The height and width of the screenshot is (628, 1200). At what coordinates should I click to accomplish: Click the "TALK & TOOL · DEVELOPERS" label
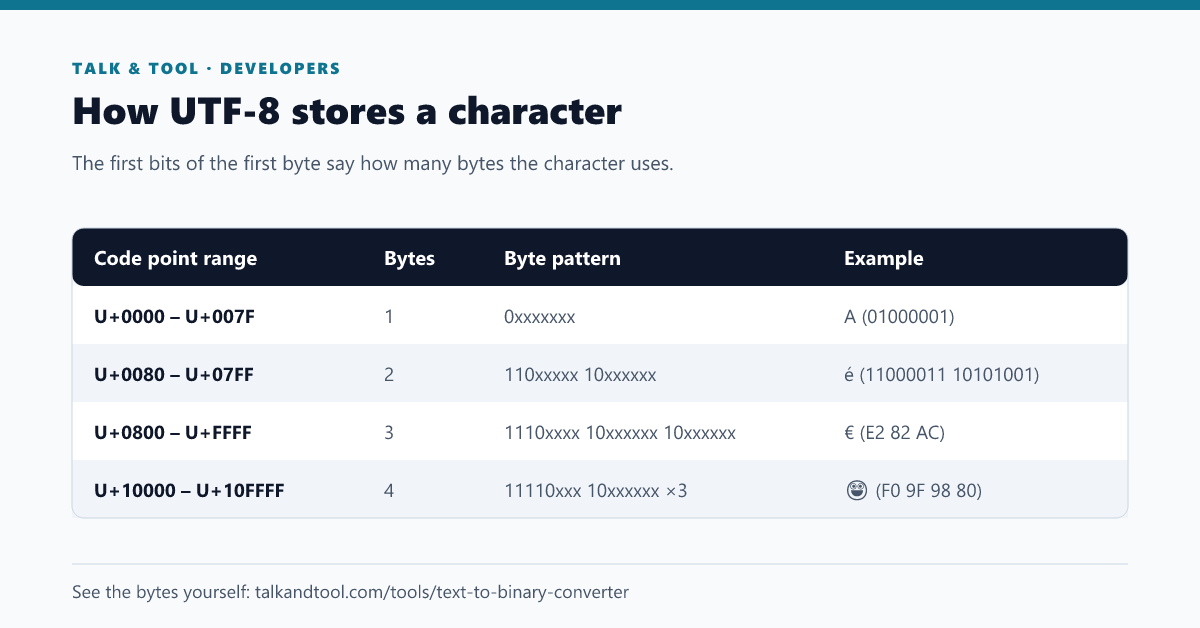point(206,69)
